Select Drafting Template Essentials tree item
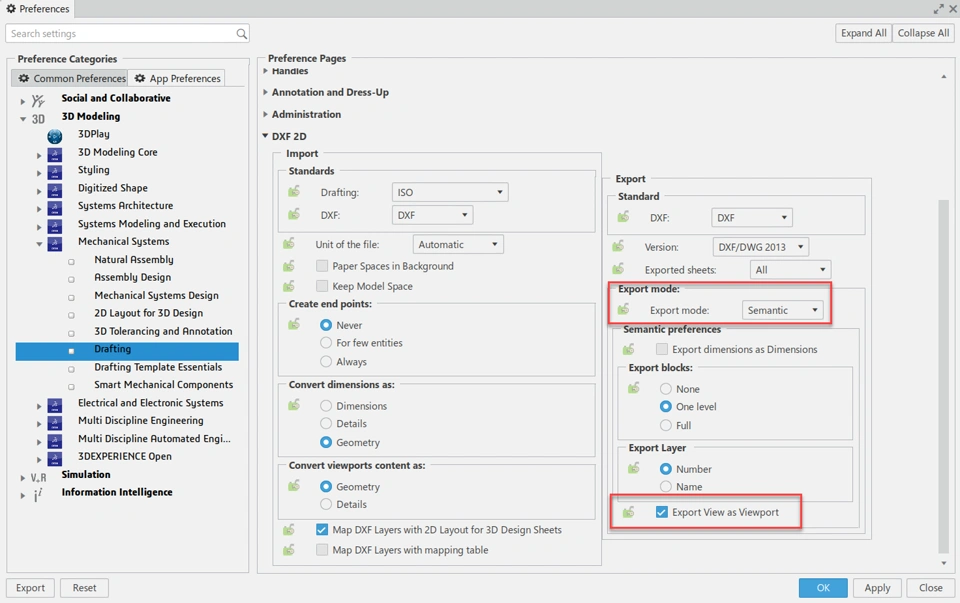This screenshot has width=960, height=603. coord(158,367)
